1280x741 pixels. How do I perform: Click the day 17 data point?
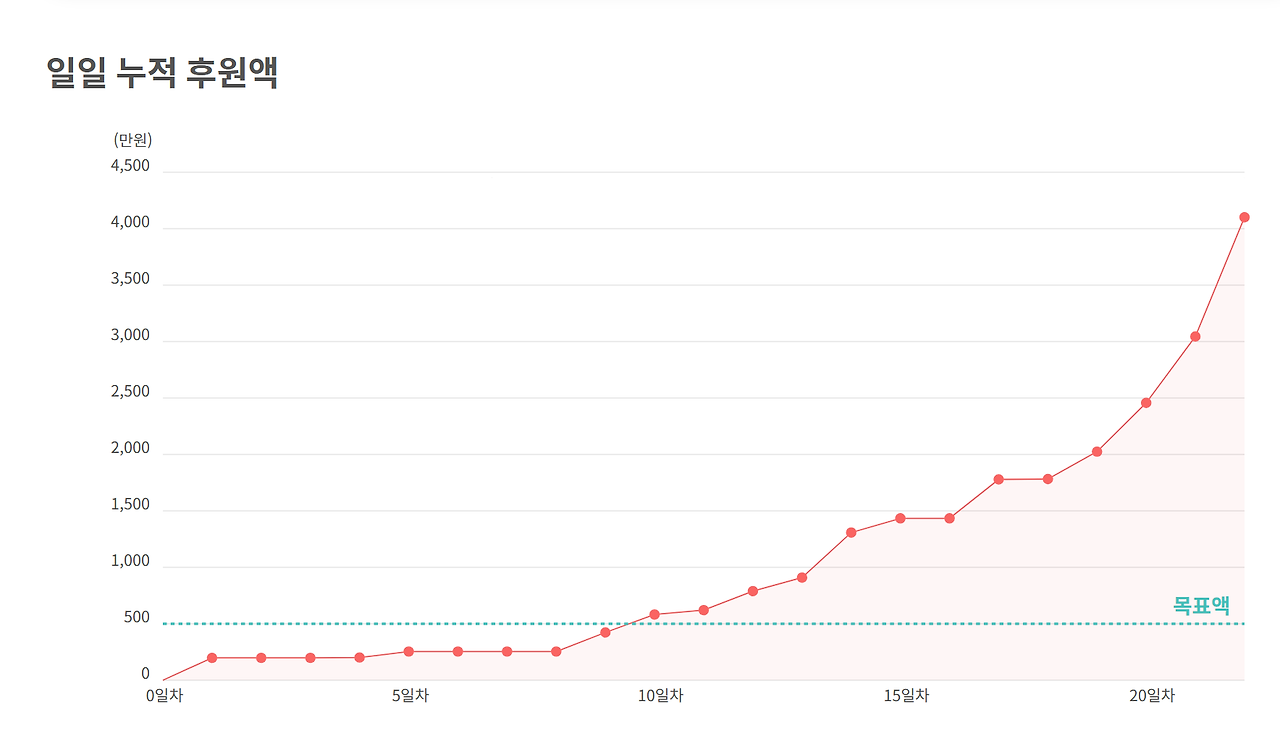(998, 479)
